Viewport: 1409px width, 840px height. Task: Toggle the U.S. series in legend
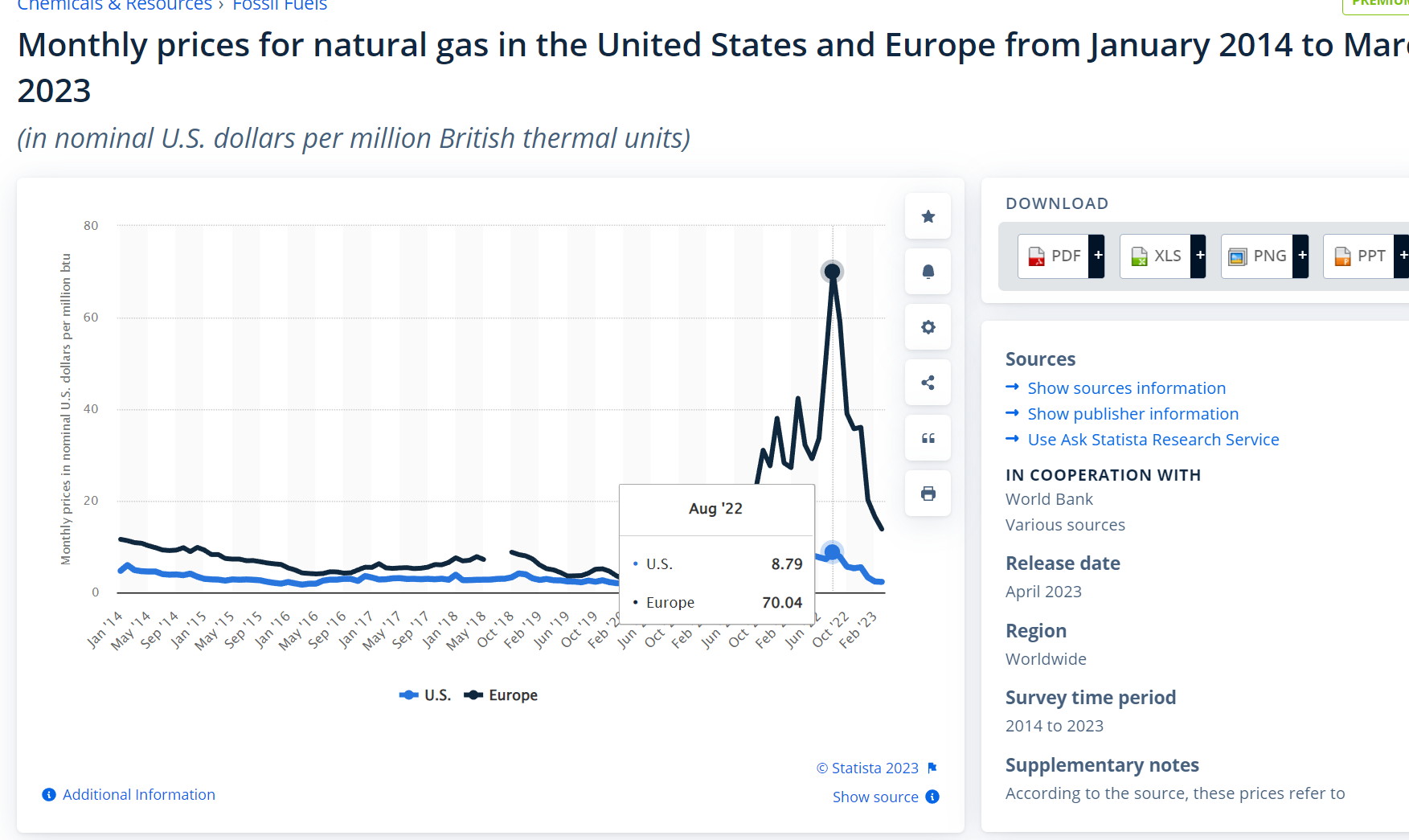(x=425, y=695)
